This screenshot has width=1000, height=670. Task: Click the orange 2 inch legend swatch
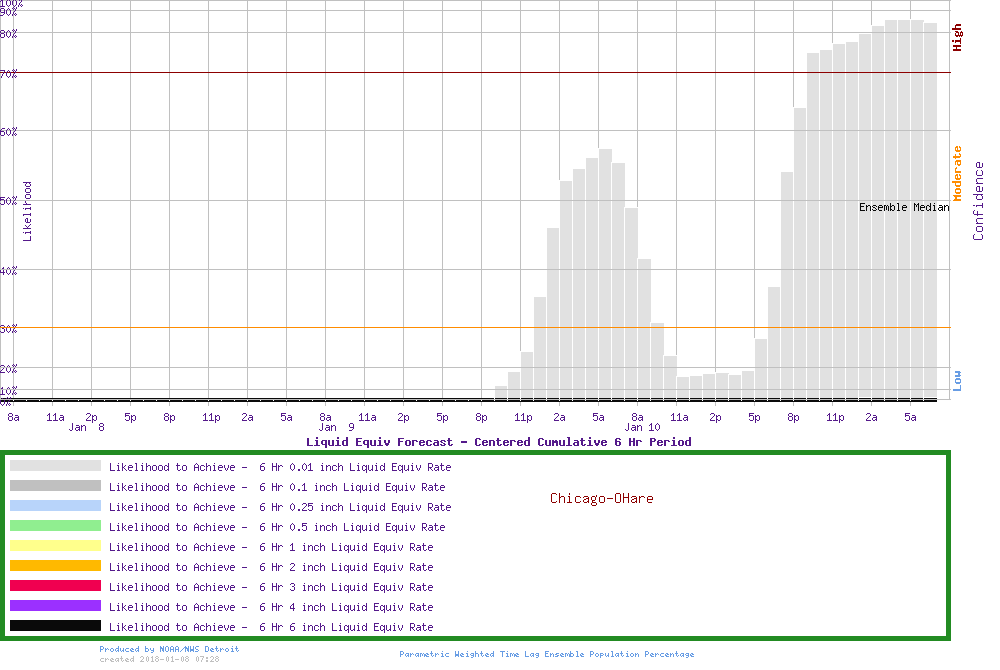[55, 566]
